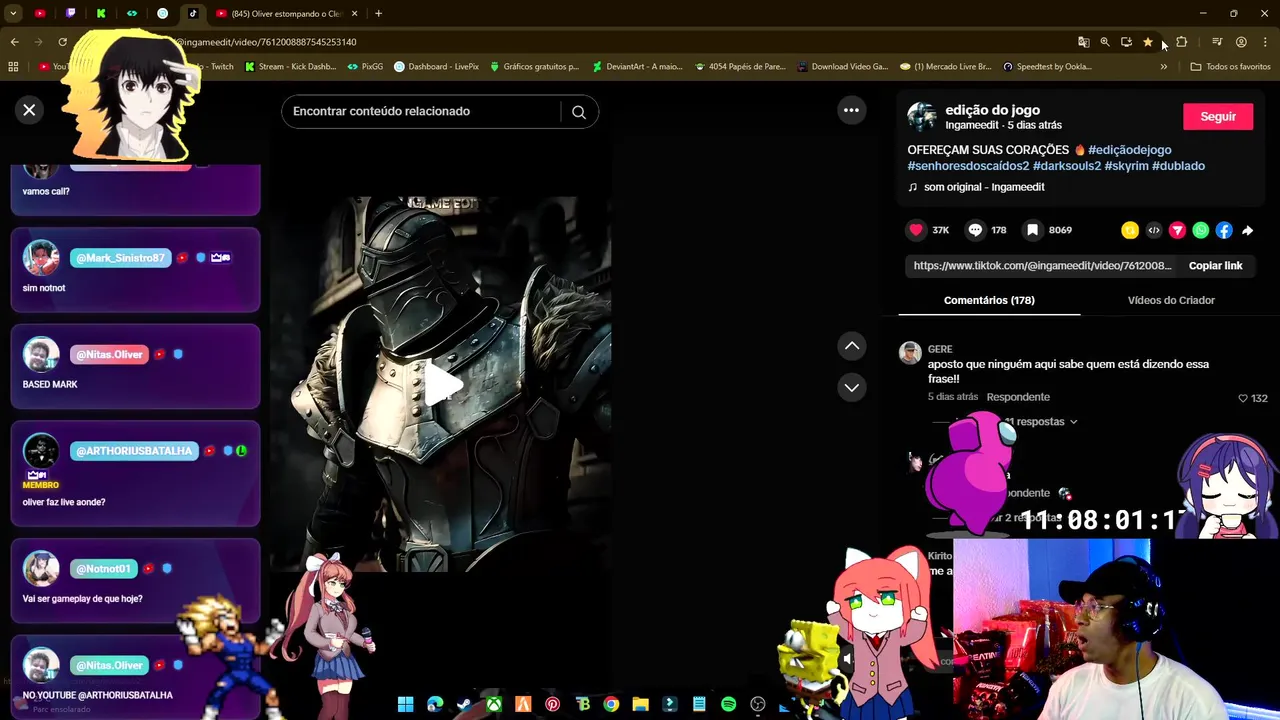
Task: Click the Seguir follow button
Action: click(1218, 117)
